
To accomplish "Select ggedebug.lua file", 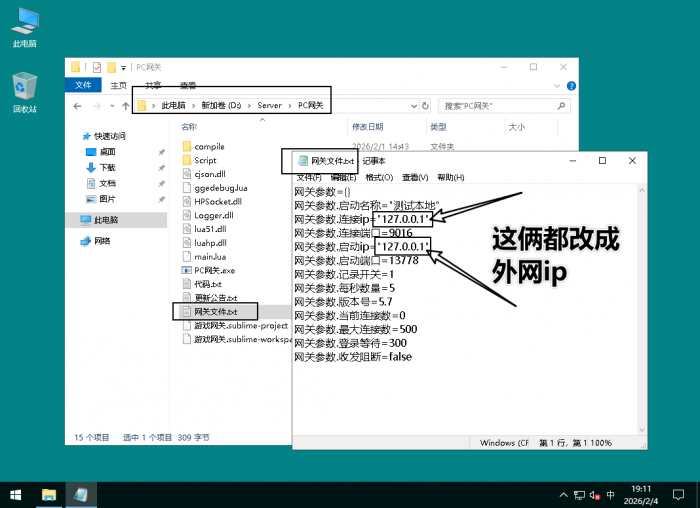I will click(x=215, y=188).
